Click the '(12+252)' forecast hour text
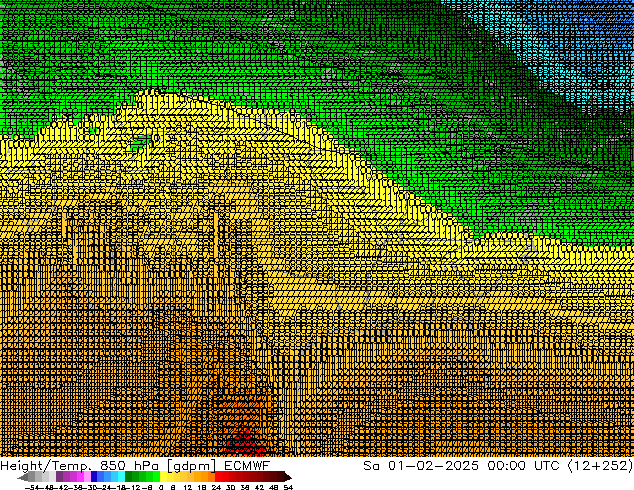Image resolution: width=634 pixels, height=490 pixels. (x=600, y=466)
